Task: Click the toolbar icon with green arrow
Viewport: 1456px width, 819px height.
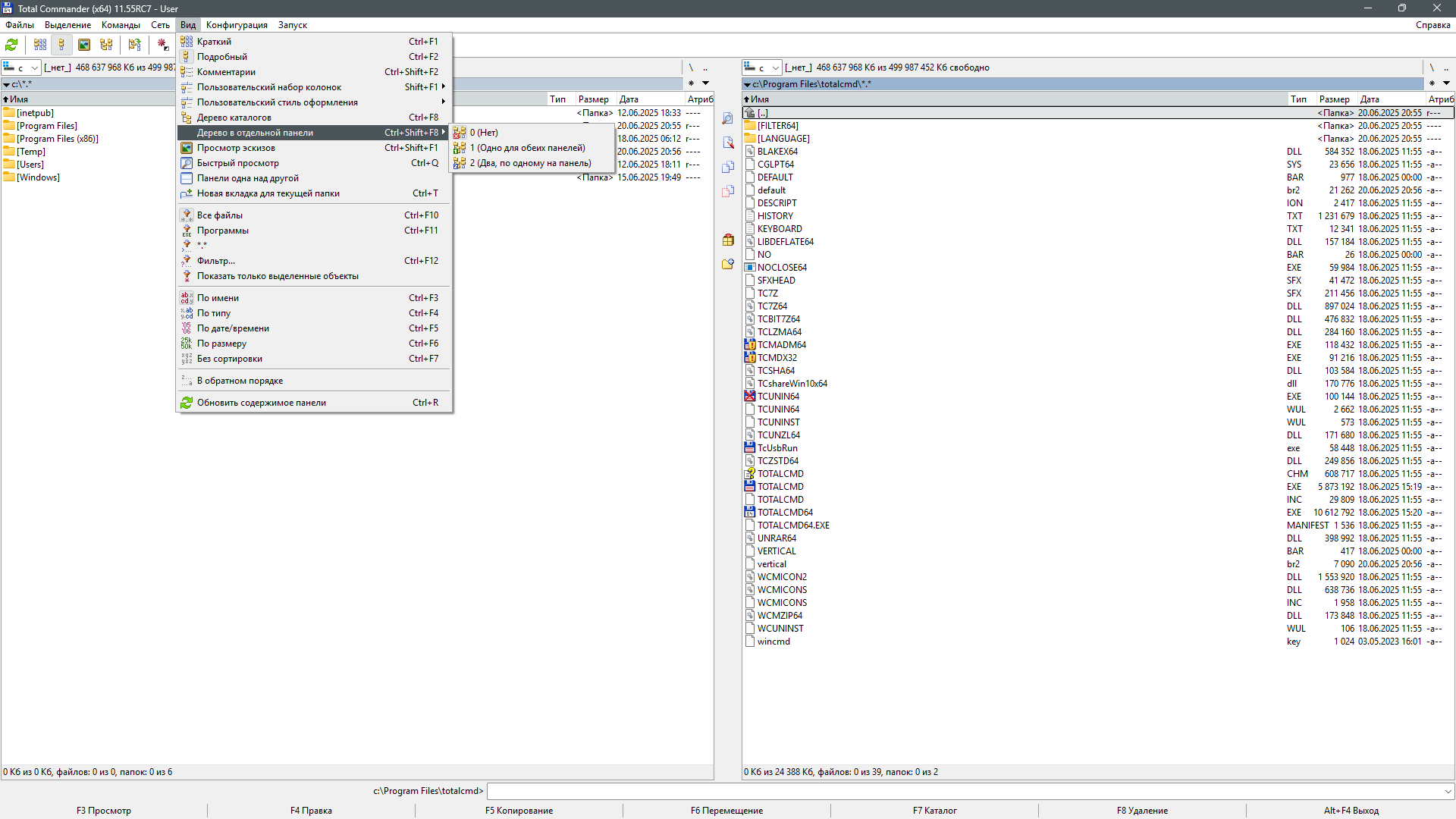Action: (x=134, y=45)
